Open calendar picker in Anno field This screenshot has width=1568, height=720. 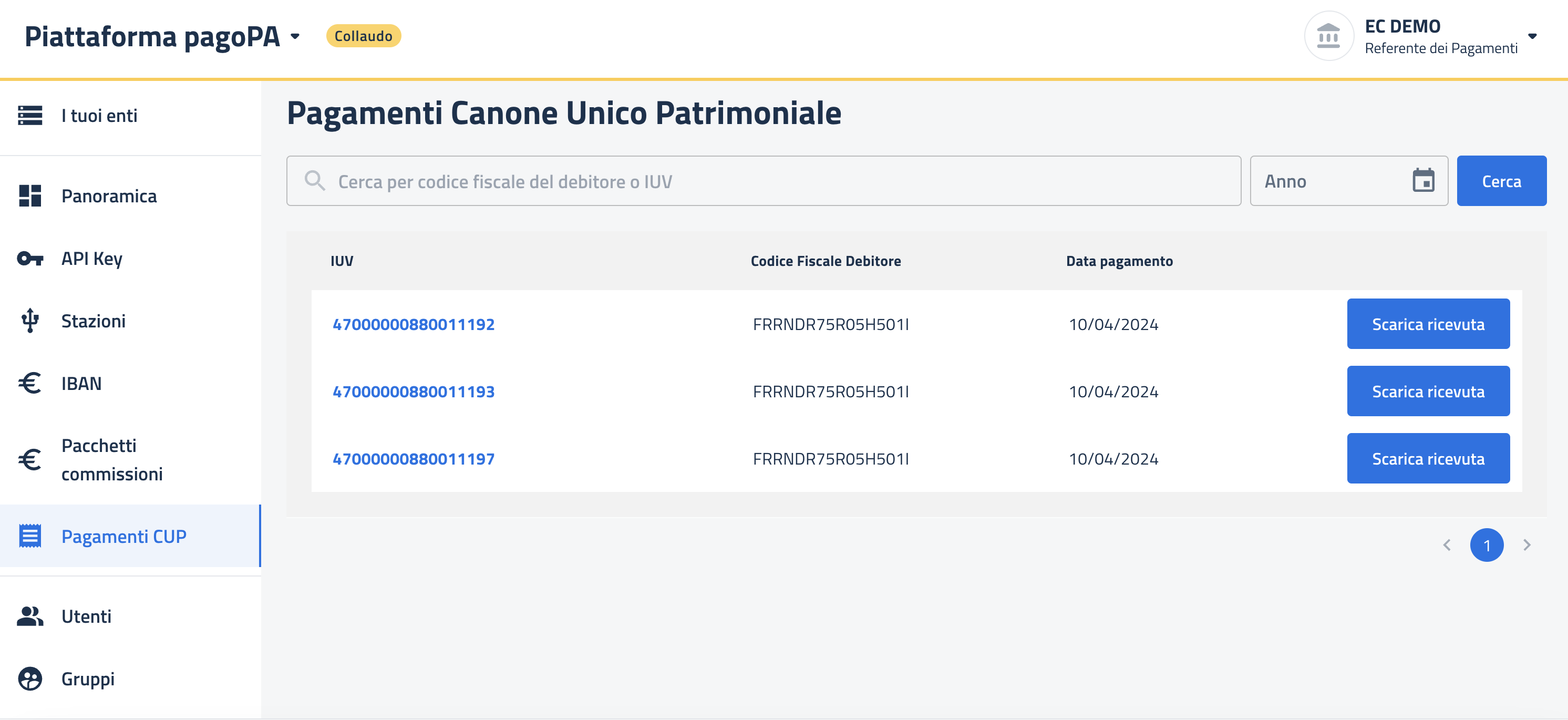[x=1422, y=181]
